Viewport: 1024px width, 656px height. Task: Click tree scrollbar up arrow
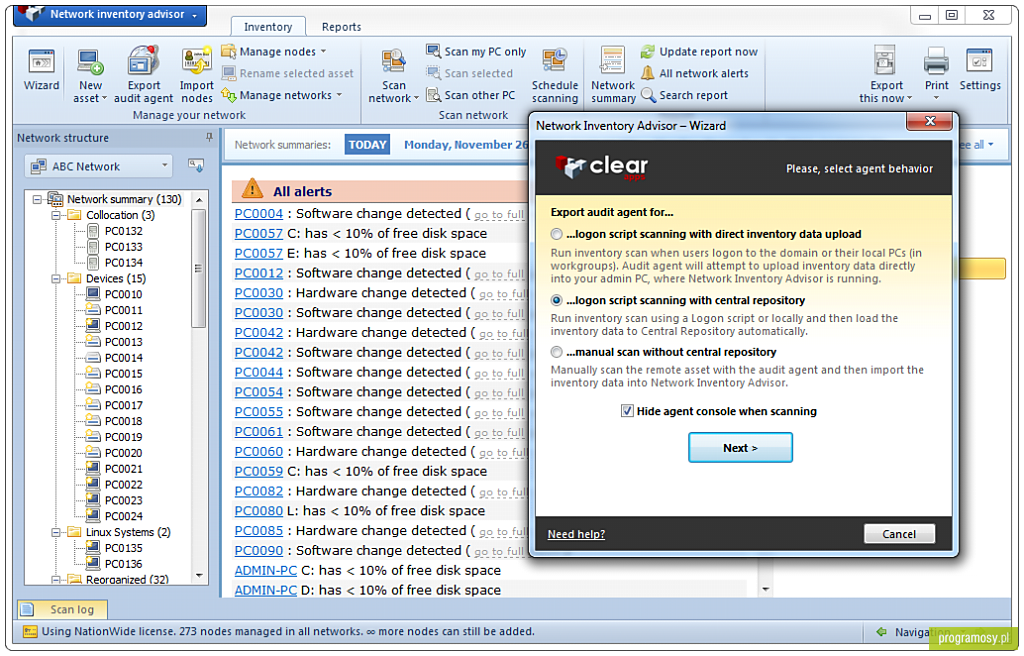pyautogui.click(x=199, y=199)
